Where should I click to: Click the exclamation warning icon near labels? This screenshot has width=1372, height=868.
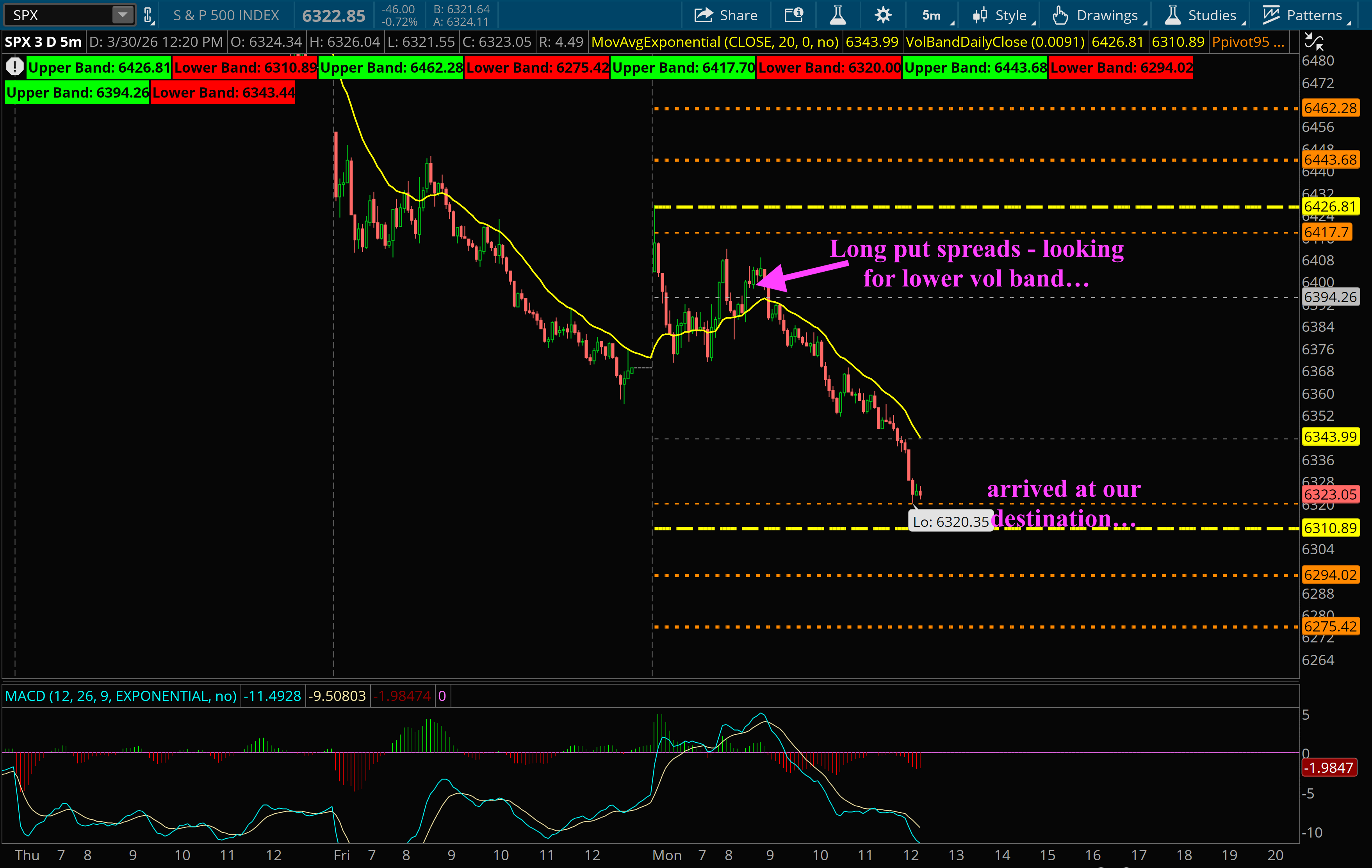point(15,67)
